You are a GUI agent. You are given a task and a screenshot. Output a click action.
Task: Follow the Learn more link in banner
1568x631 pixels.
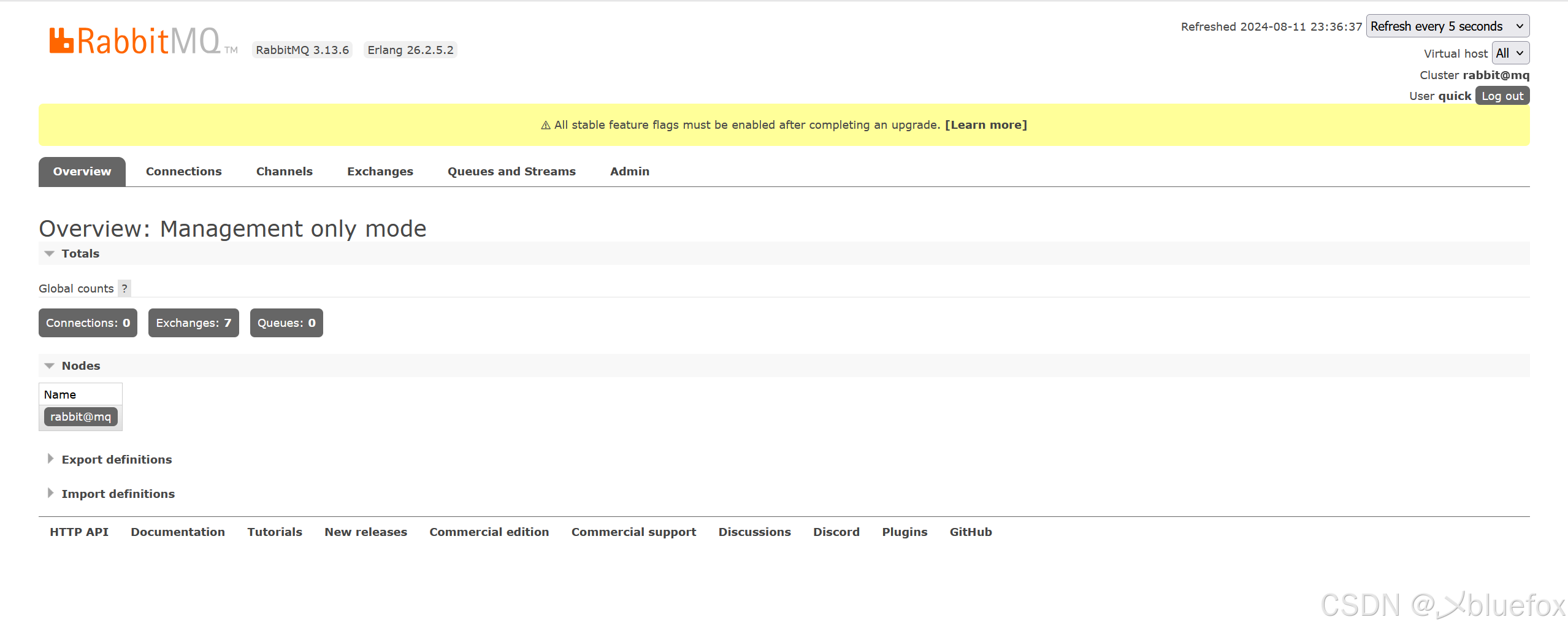pyautogui.click(x=986, y=125)
